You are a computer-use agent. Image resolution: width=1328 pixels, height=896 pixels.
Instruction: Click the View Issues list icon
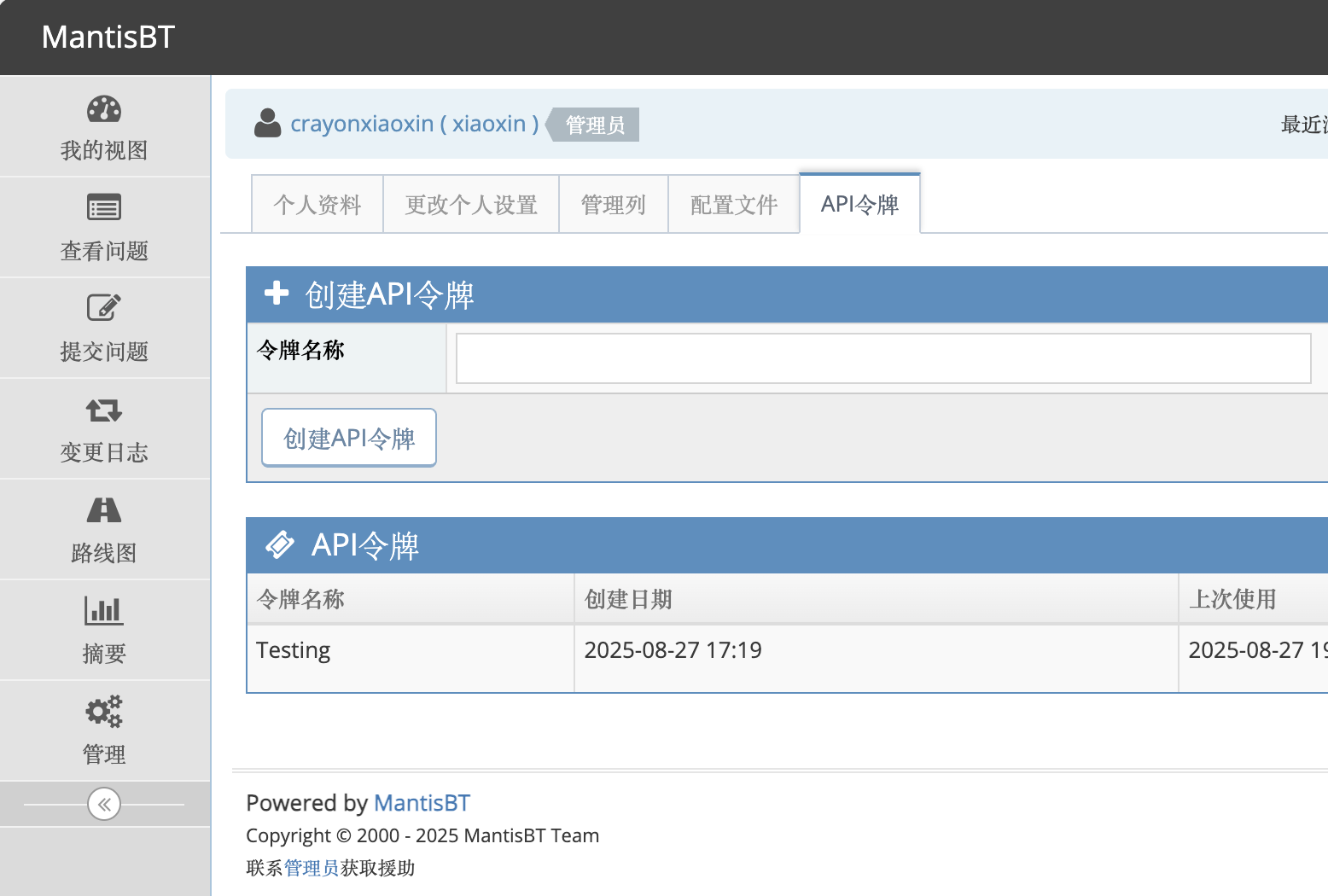pyautogui.click(x=104, y=207)
